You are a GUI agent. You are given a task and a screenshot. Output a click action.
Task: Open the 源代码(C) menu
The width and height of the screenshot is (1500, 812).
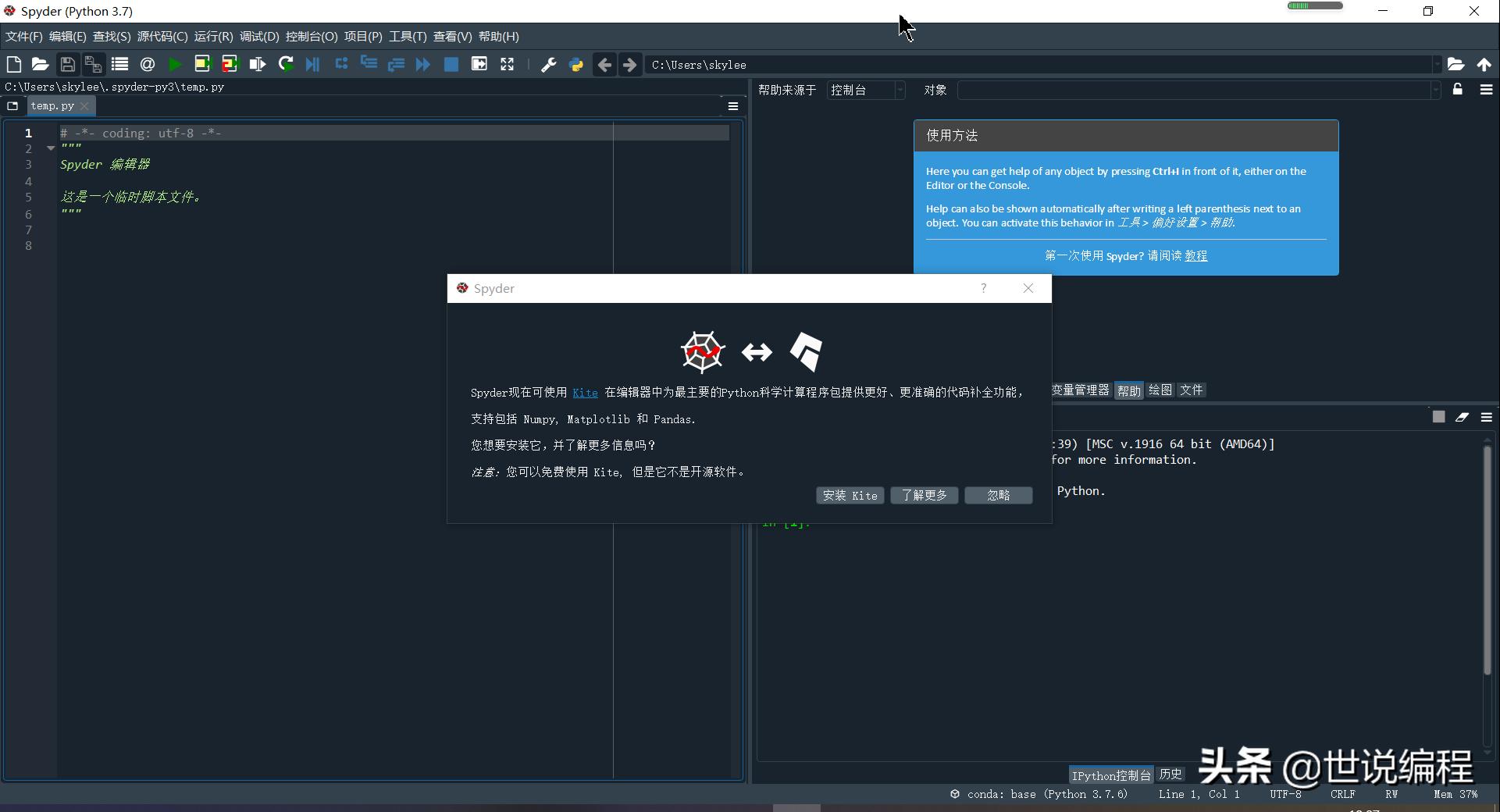pos(162,37)
